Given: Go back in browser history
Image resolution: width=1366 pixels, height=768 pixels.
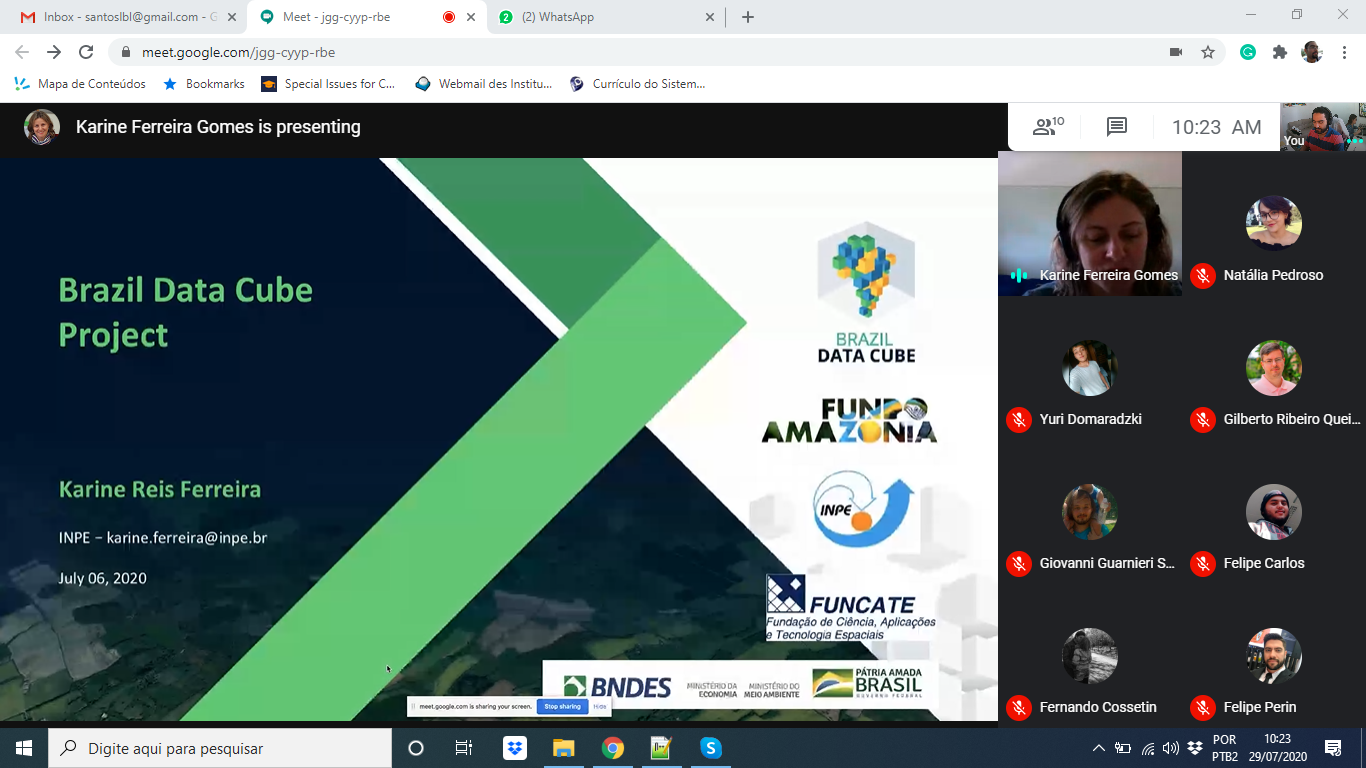Looking at the screenshot, I should pyautogui.click(x=22, y=52).
